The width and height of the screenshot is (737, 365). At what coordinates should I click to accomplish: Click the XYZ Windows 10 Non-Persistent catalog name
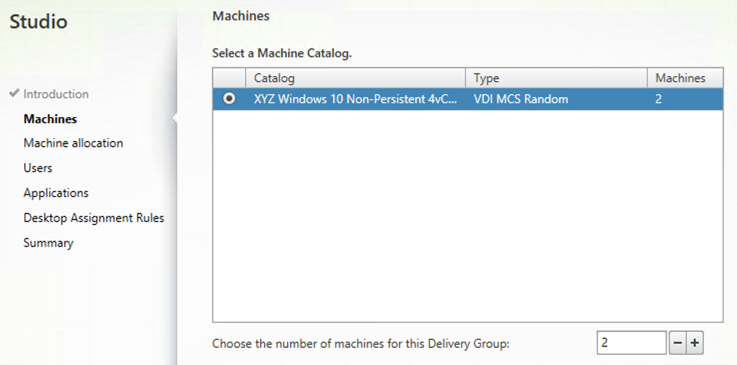tap(355, 99)
